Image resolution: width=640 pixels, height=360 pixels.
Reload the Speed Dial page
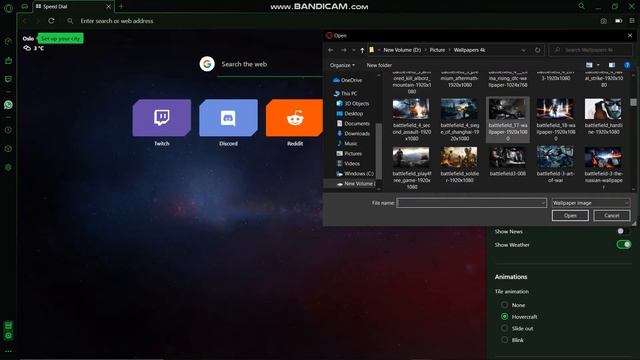tap(51, 21)
